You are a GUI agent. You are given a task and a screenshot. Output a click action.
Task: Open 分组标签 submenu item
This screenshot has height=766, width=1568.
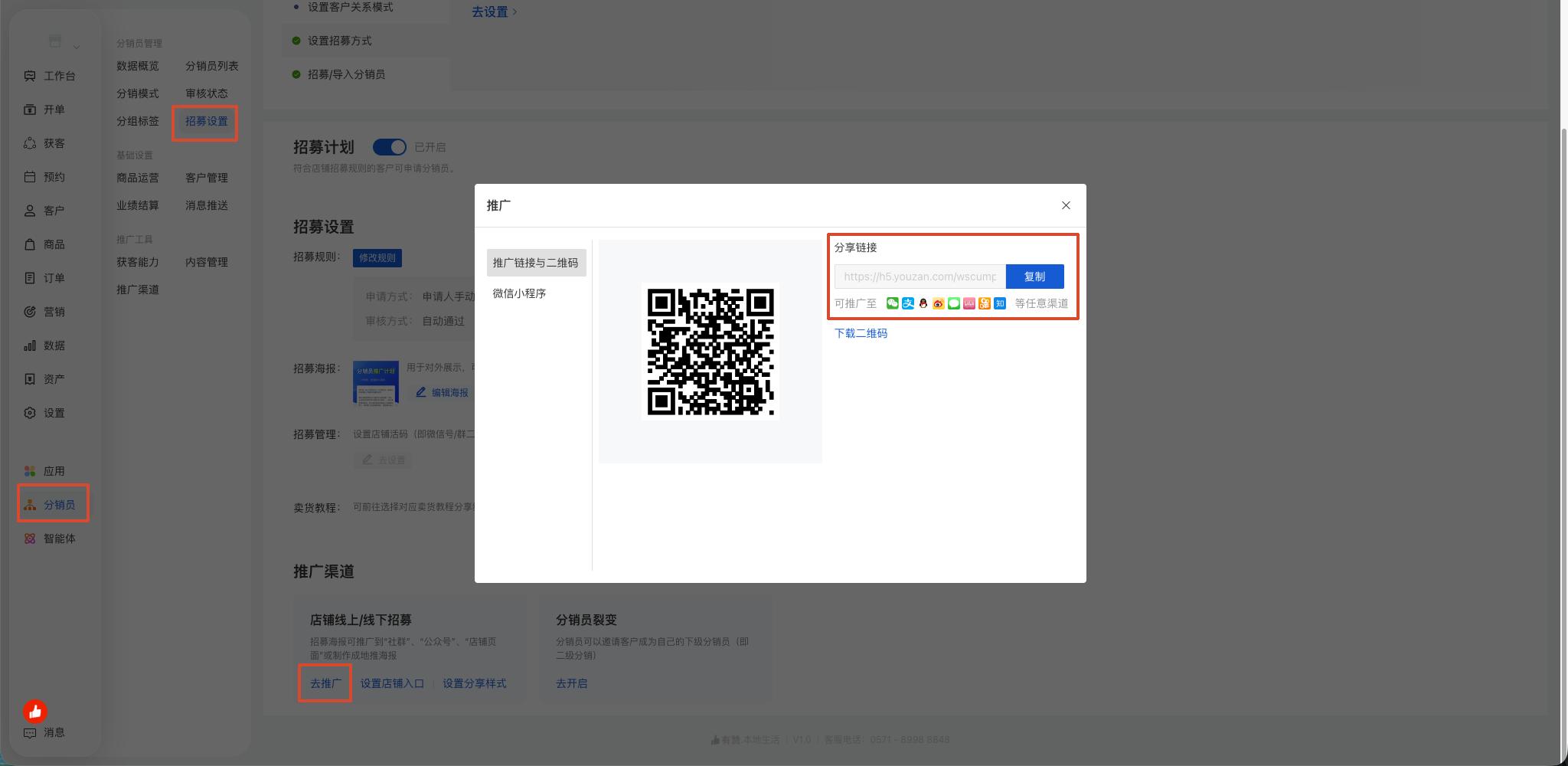(138, 121)
